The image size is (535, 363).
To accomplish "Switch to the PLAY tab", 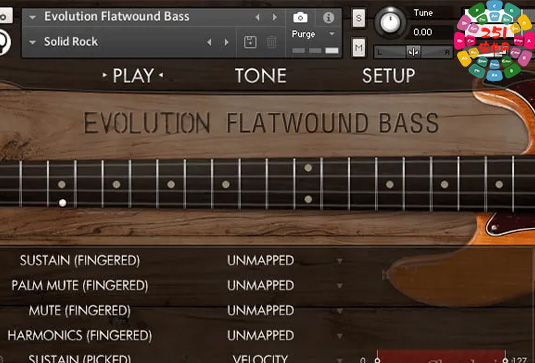I will click(133, 75).
